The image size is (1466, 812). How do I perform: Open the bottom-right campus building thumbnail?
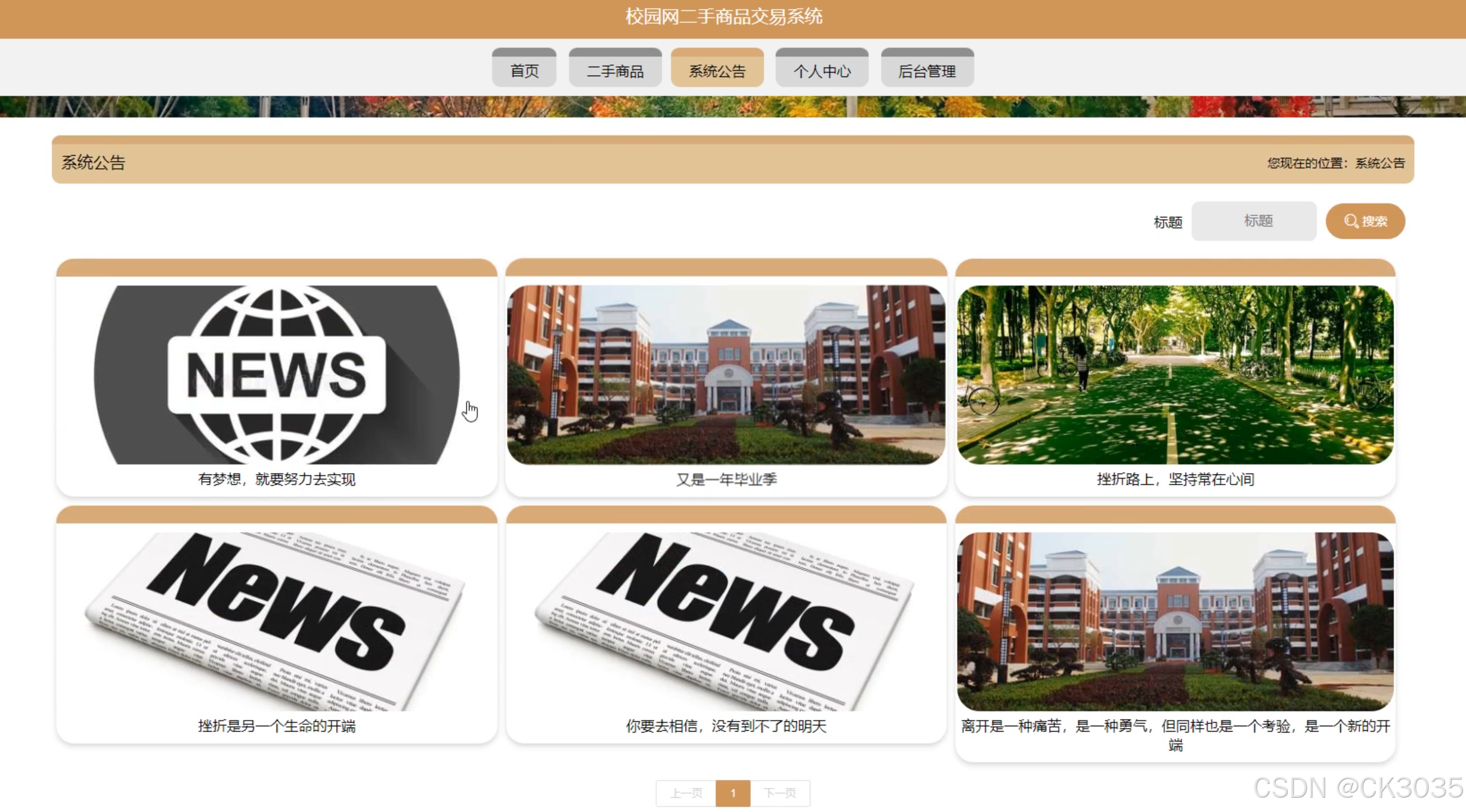1175,621
